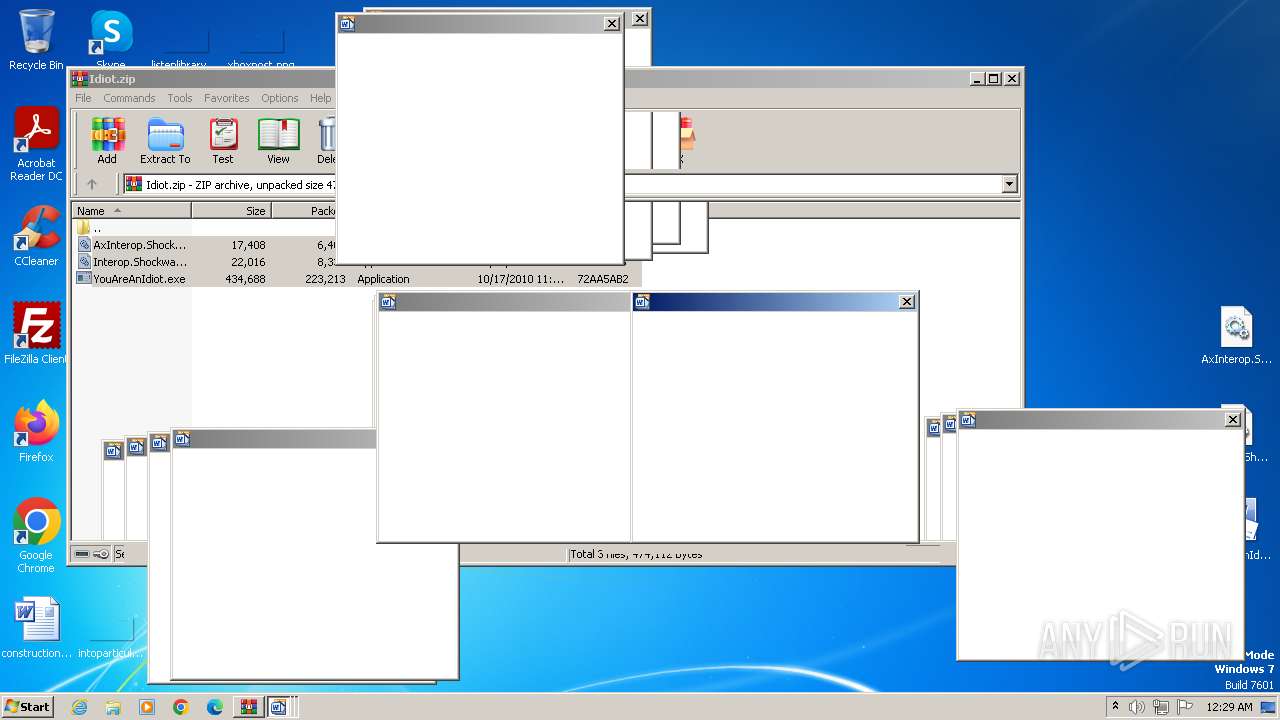Select the AxInterop.S desktop file icon
The image size is (1280, 720).
1238,336
